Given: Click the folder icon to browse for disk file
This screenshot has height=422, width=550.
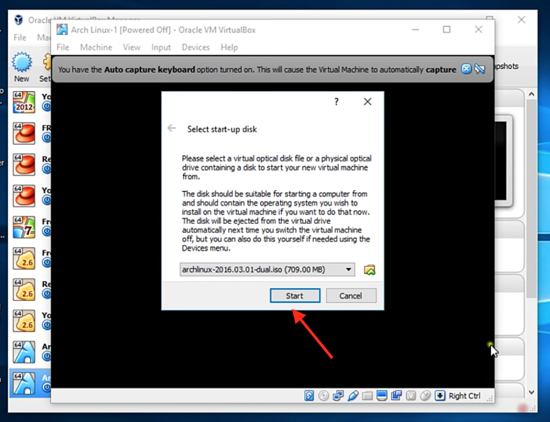Looking at the screenshot, I should [x=369, y=270].
